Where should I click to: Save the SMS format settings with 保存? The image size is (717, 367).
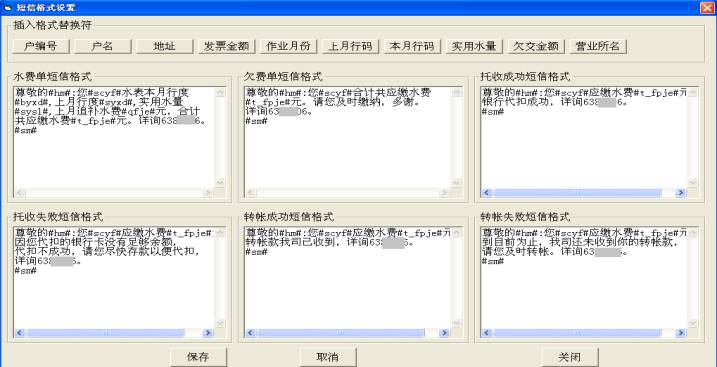pyautogui.click(x=198, y=357)
